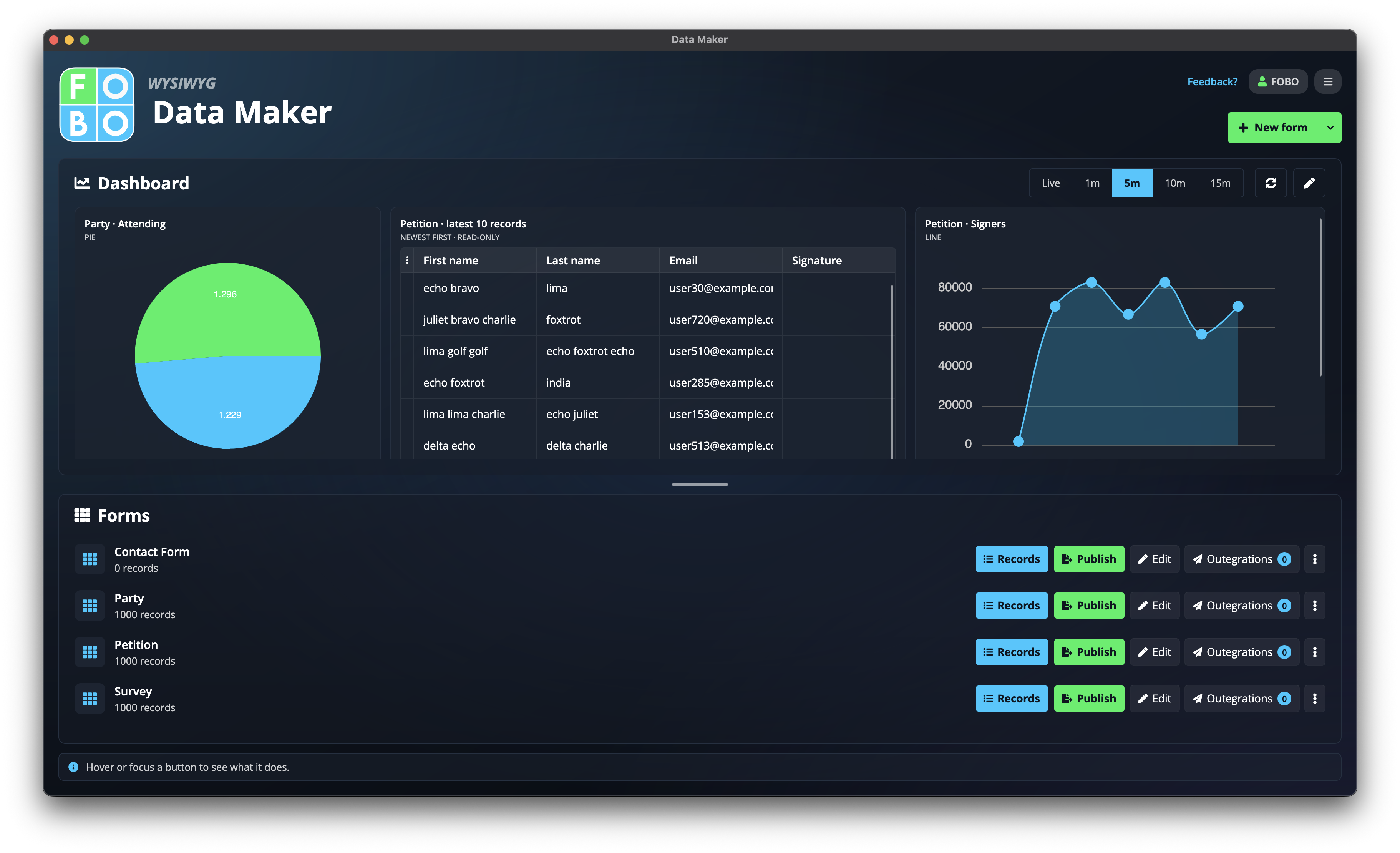Select the 10m refresh interval
Screen dimensions: 1400x853
point(1174,183)
